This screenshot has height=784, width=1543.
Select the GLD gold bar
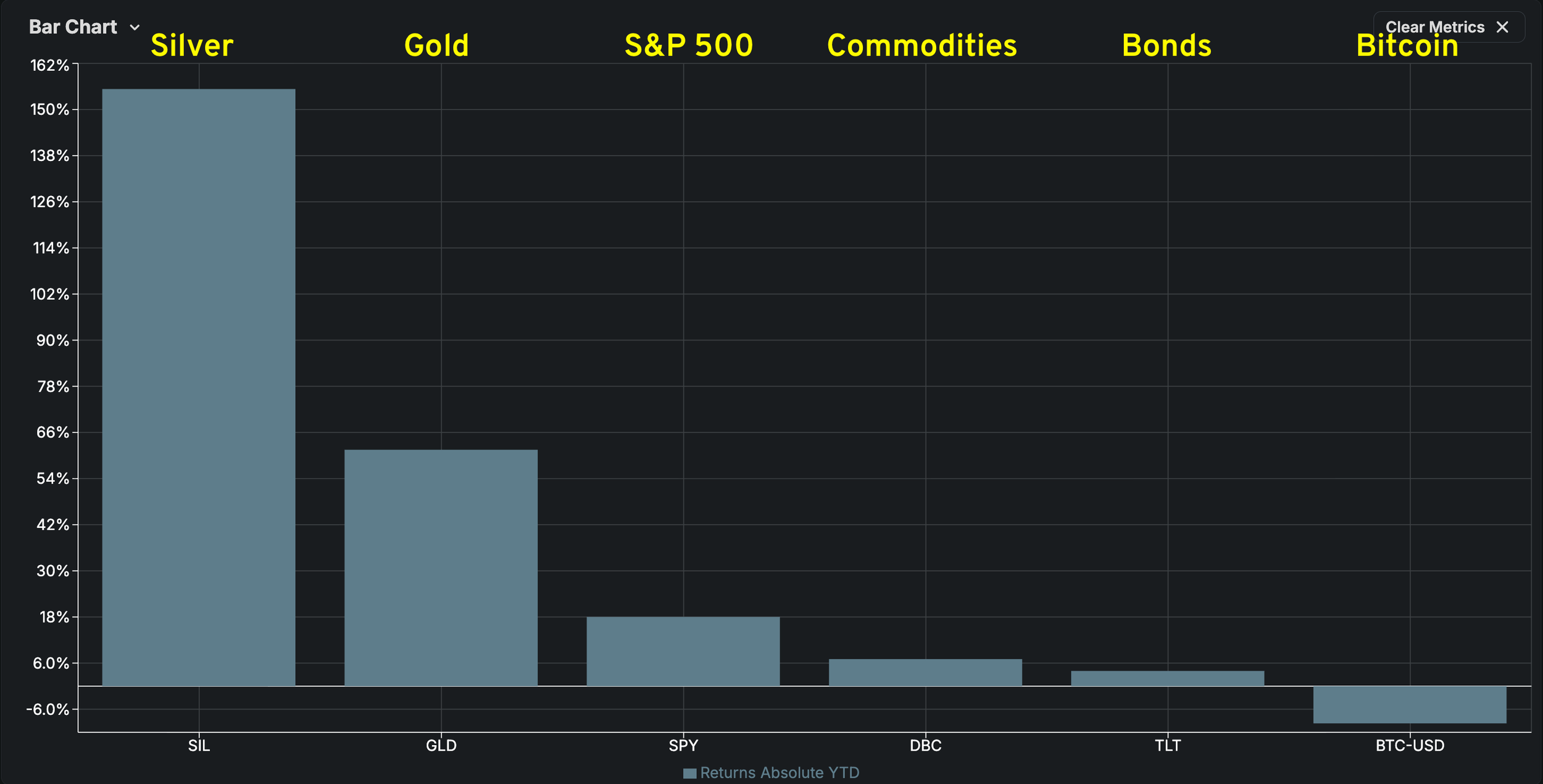pyautogui.click(x=441, y=567)
